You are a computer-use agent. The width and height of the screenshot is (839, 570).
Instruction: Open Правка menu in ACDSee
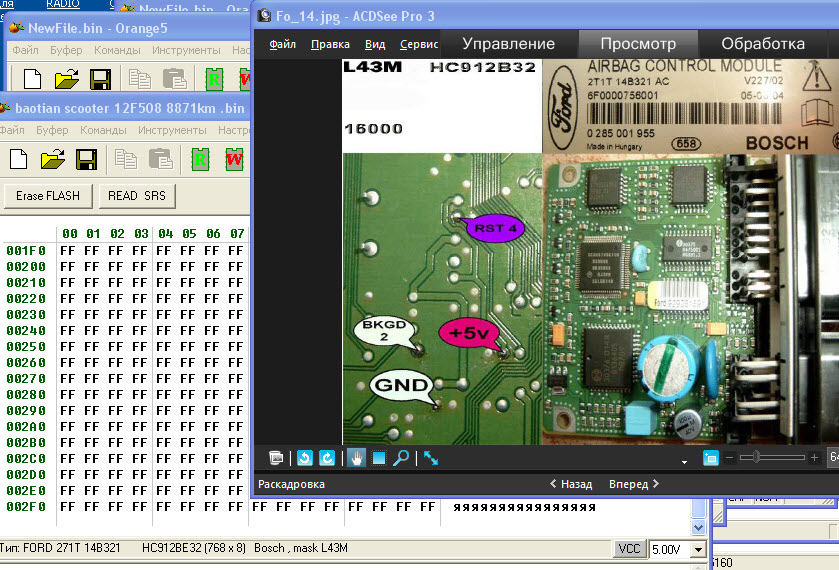[x=330, y=44]
